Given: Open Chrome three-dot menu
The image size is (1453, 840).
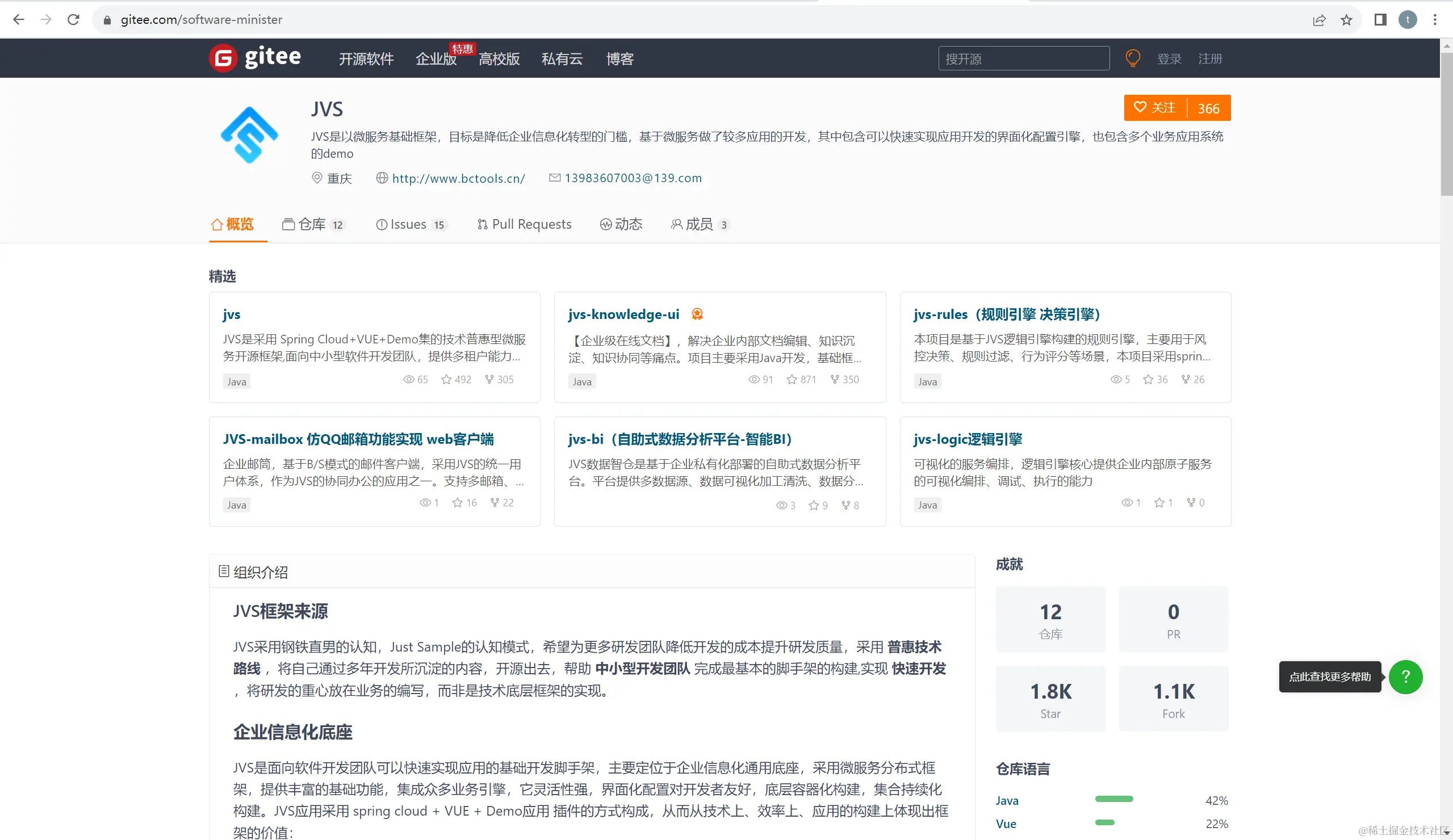Looking at the screenshot, I should point(1435,20).
